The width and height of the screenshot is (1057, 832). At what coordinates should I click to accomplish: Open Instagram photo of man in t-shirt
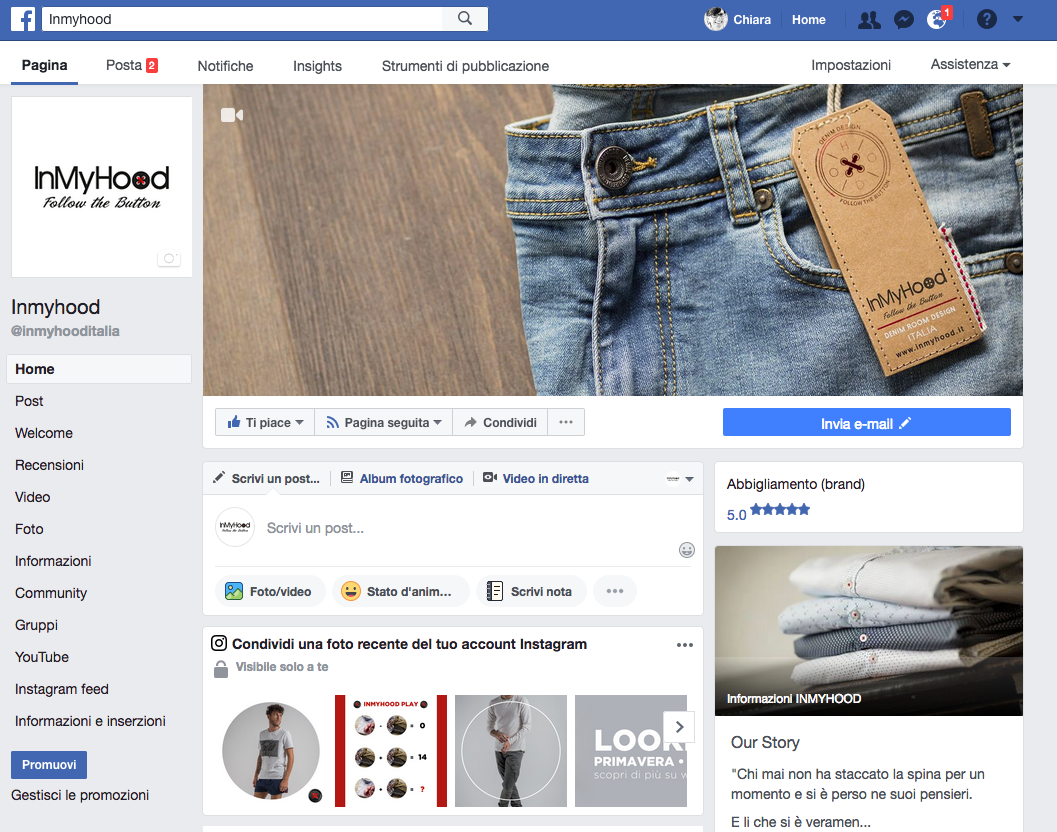(x=271, y=751)
